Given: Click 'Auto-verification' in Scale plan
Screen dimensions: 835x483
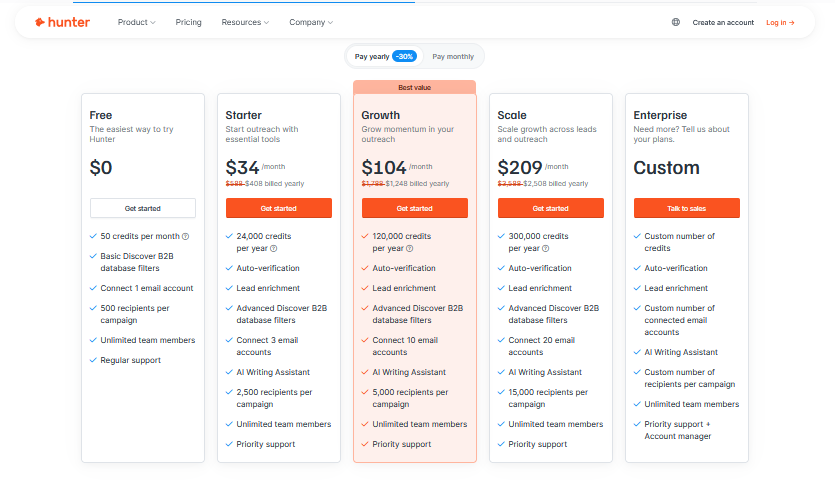Looking at the screenshot, I should (540, 268).
